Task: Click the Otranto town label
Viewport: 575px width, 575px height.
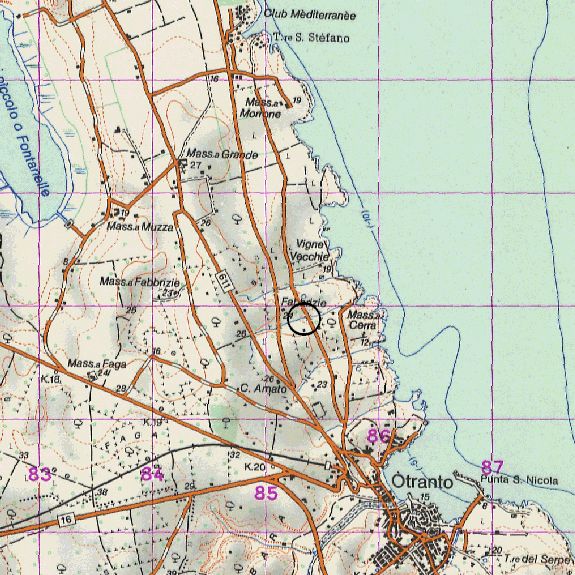Action: [x=422, y=482]
